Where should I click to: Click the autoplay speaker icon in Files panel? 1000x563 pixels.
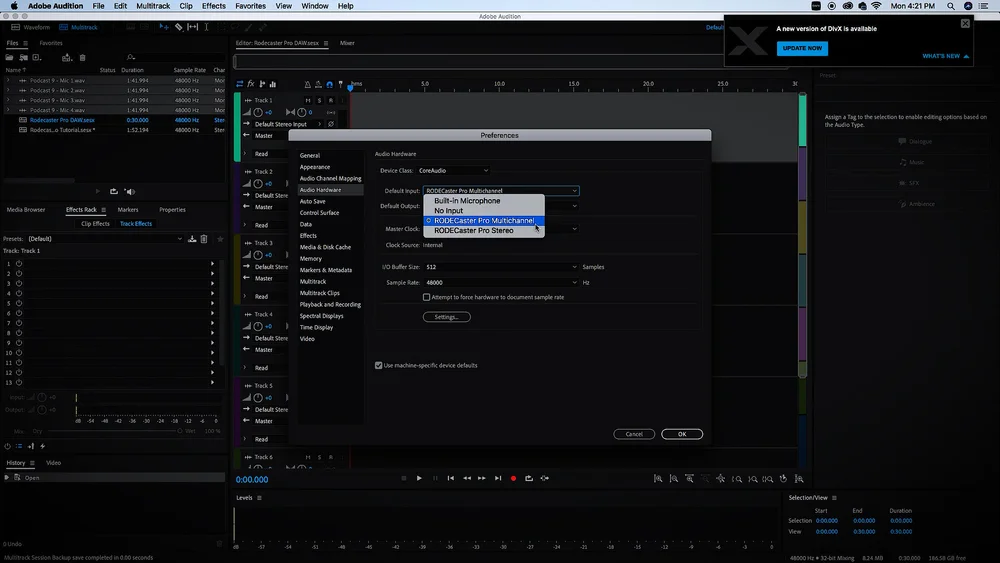[129, 191]
